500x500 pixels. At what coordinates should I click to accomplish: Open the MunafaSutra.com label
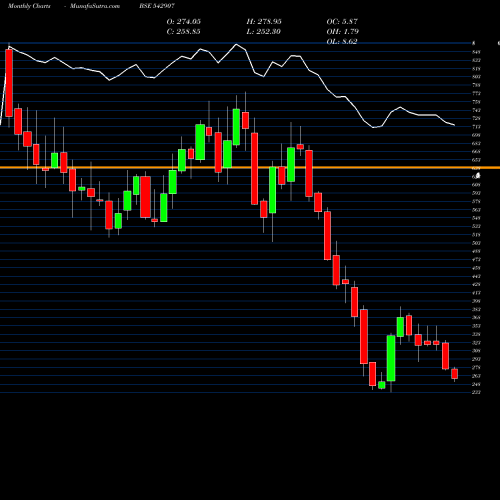pyautogui.click(x=95, y=6)
